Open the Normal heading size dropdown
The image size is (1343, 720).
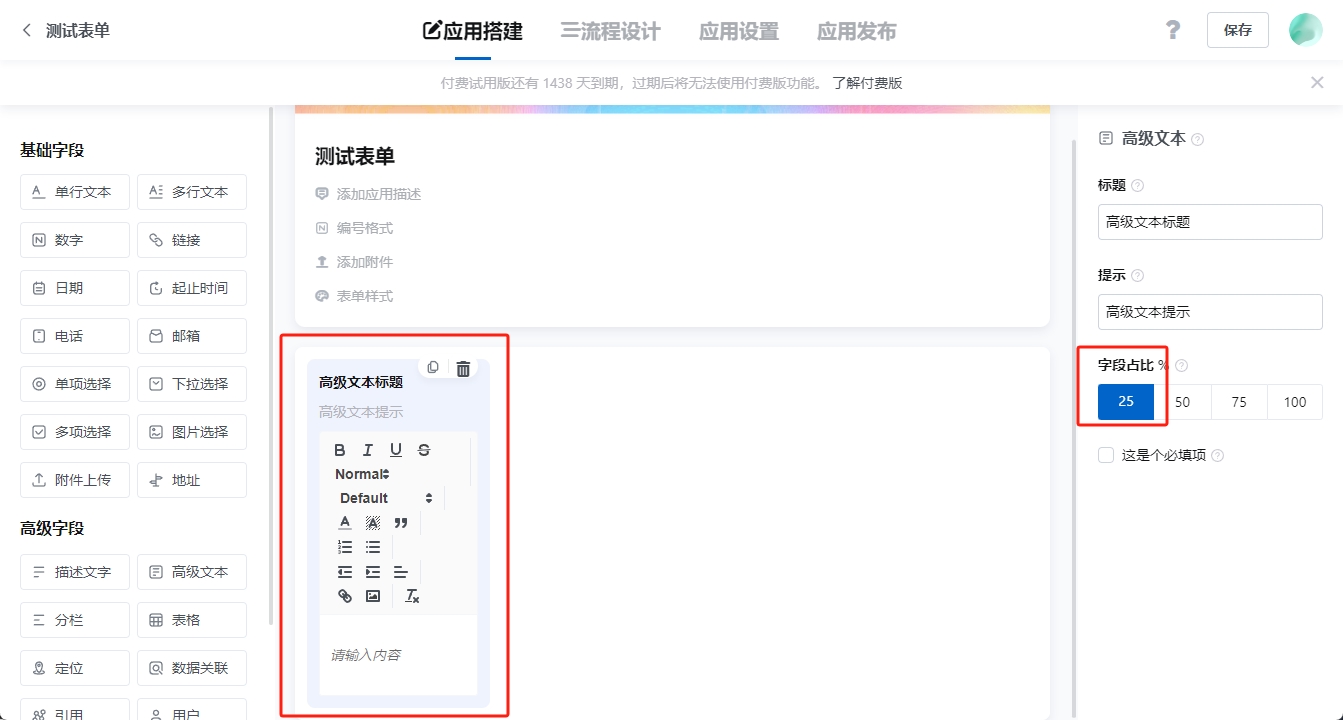[362, 474]
